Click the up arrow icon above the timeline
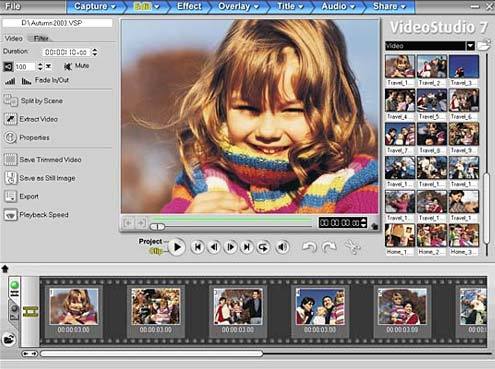Image resolution: width=495 pixels, height=369 pixels. pos(5,269)
